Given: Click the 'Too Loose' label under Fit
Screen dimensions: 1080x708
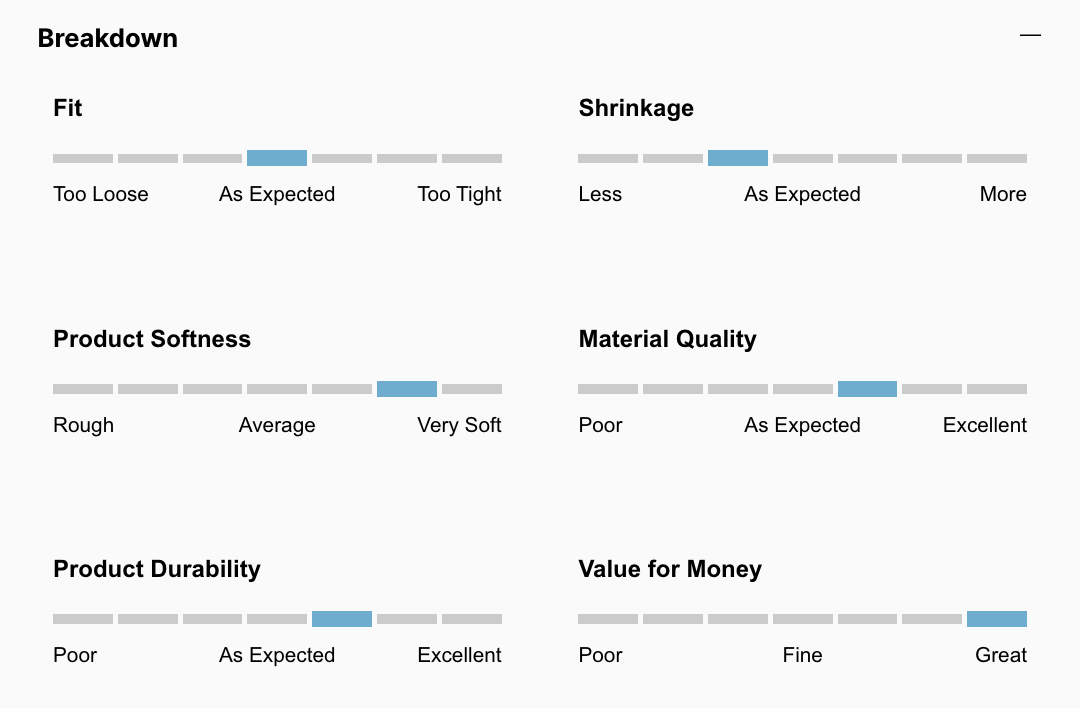Looking at the screenshot, I should (101, 194).
